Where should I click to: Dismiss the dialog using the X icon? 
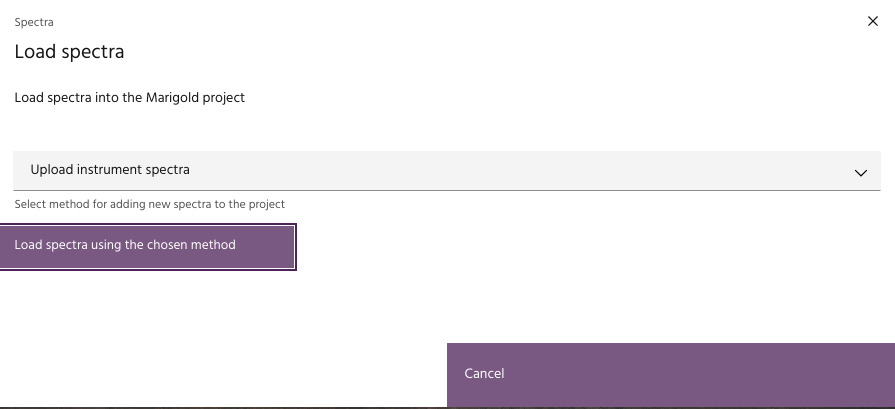tap(872, 21)
